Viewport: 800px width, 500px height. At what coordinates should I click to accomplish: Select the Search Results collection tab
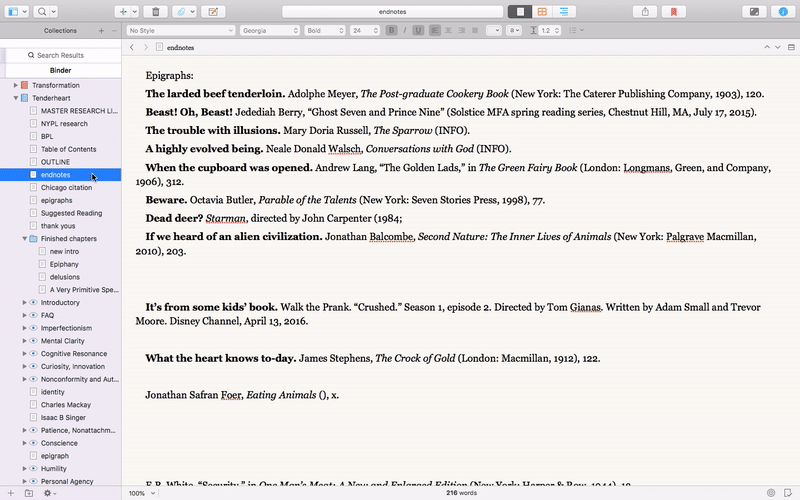tap(61, 55)
